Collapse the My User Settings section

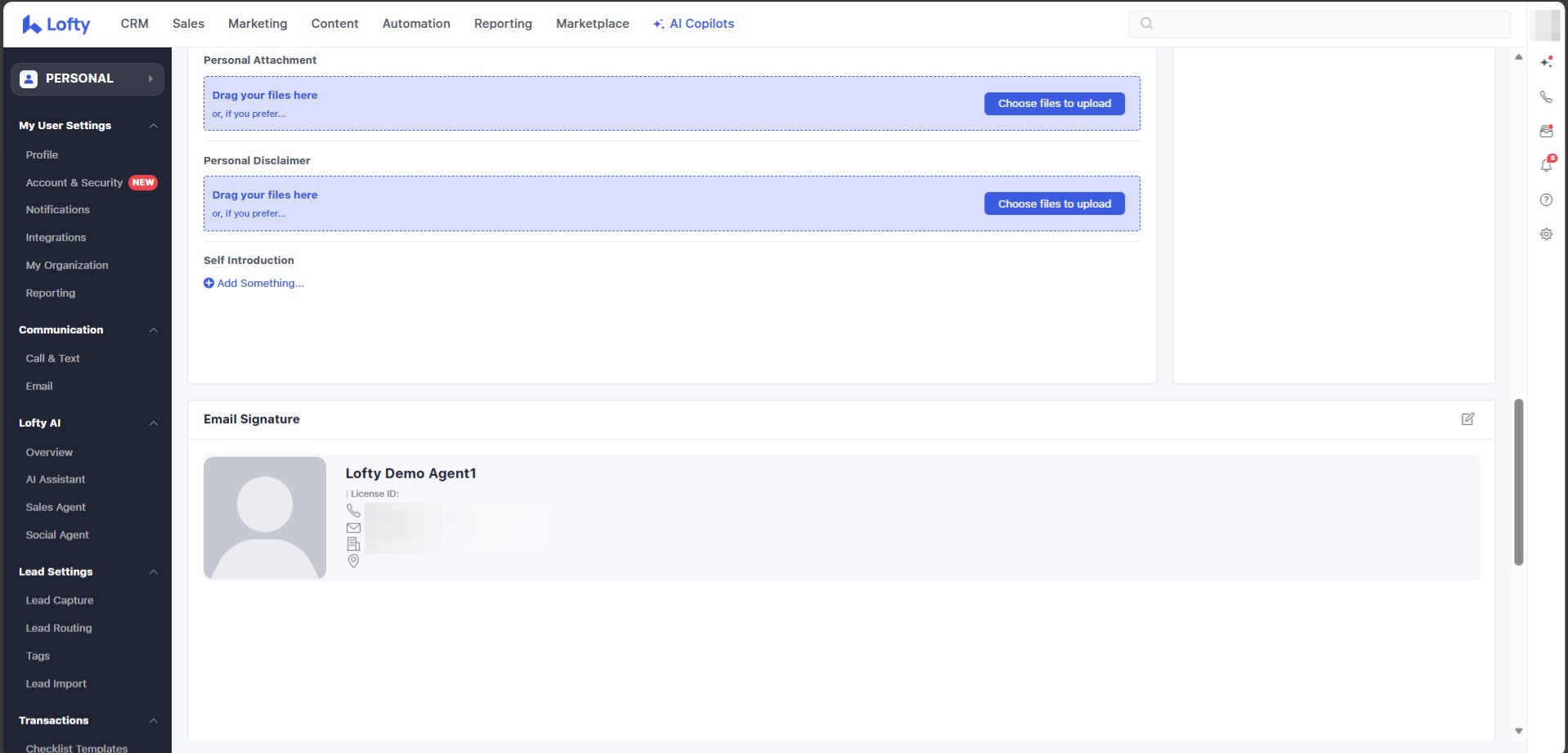point(154,126)
